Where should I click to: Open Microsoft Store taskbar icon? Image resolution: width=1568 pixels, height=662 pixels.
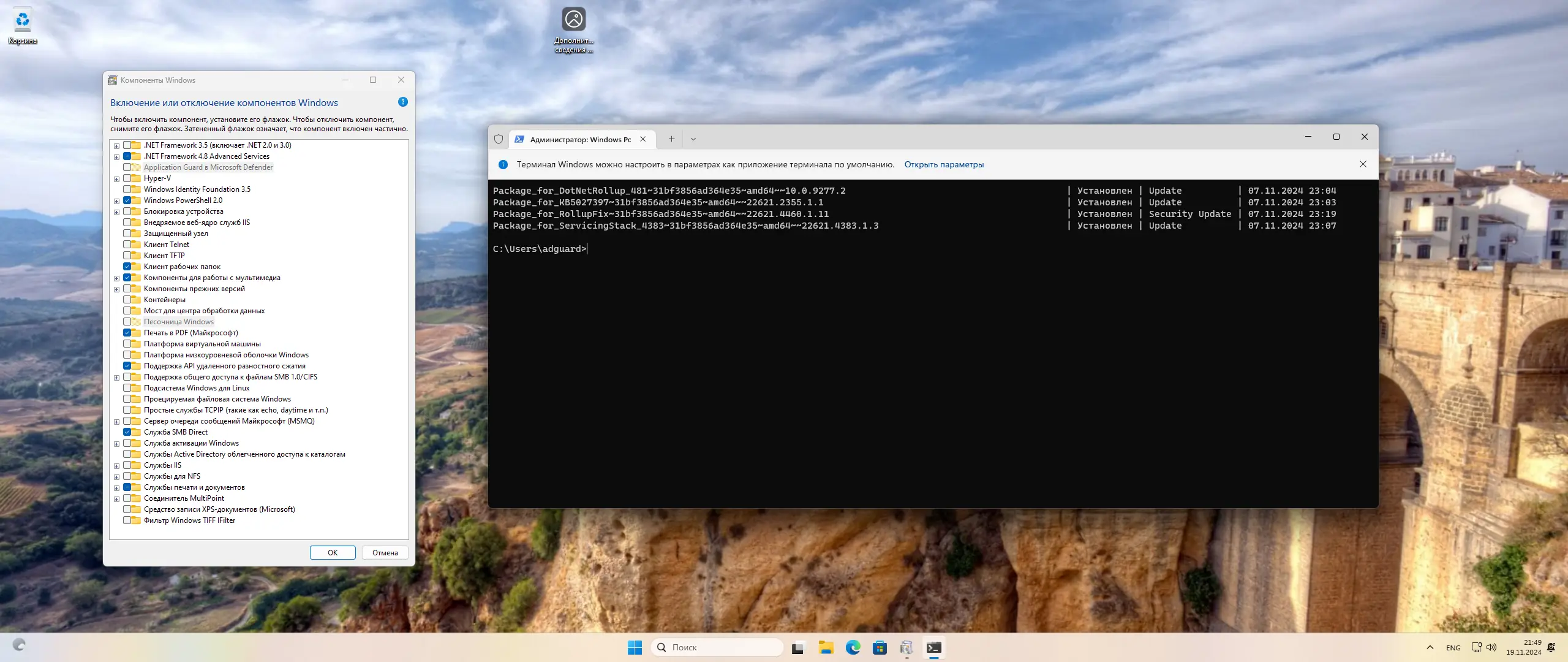[x=880, y=647]
